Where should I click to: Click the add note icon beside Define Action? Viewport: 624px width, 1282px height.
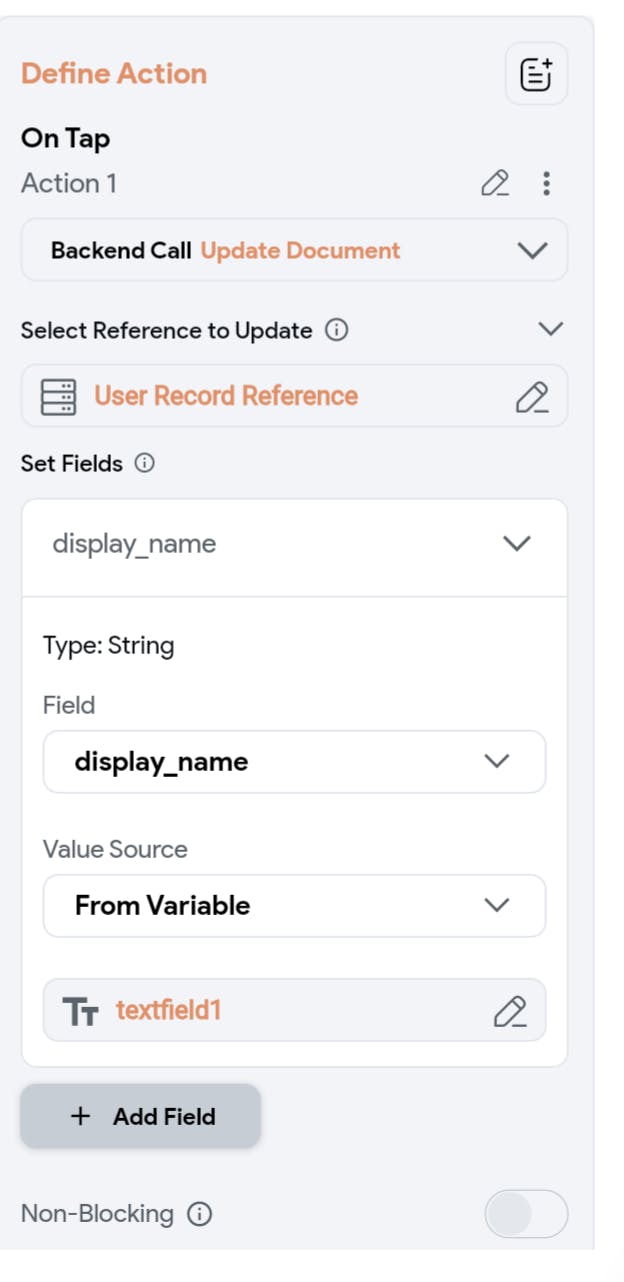[536, 74]
